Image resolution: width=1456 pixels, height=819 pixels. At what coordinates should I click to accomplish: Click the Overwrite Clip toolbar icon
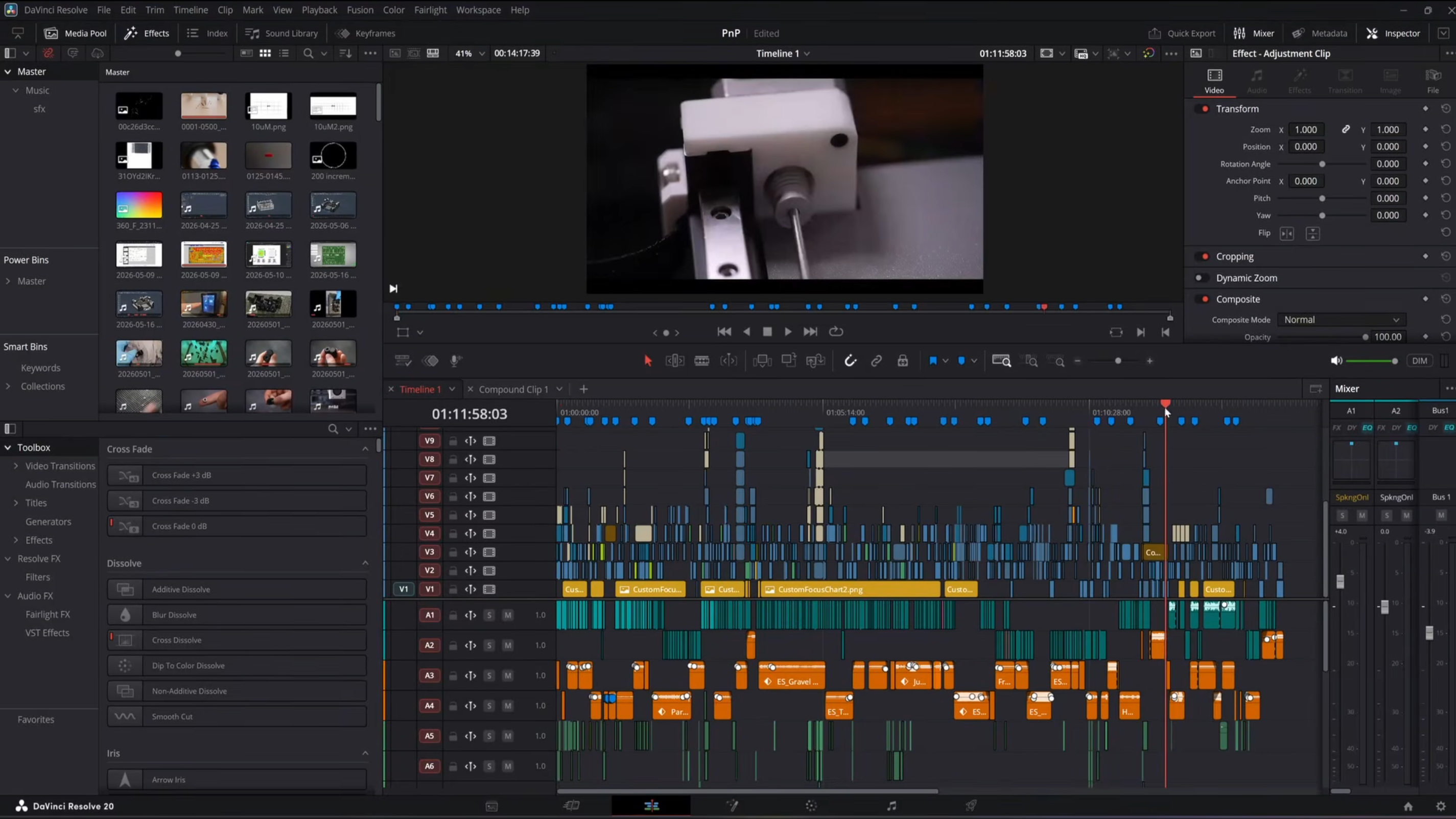[788, 361]
